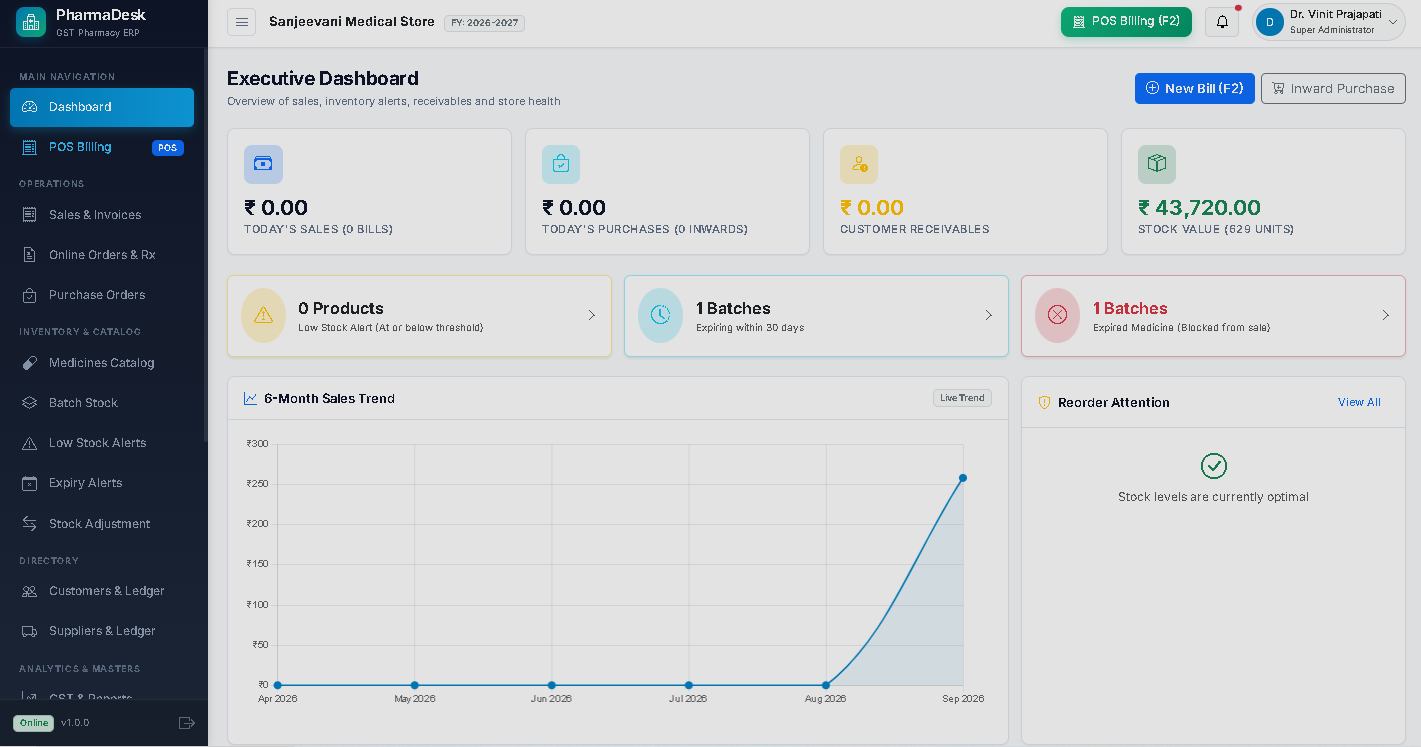The height and width of the screenshot is (747, 1421).
Task: Expand the Expired Medicine card chevron
Action: click(1385, 315)
